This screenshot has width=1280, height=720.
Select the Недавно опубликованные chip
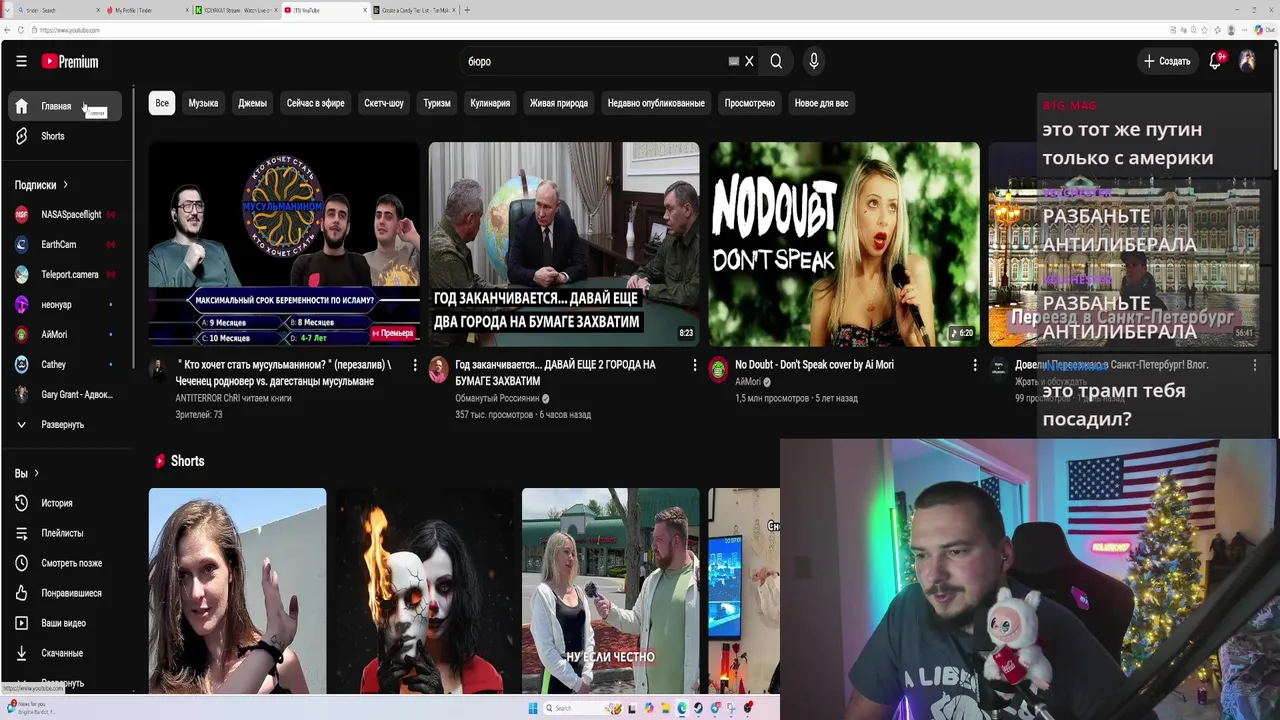[656, 103]
